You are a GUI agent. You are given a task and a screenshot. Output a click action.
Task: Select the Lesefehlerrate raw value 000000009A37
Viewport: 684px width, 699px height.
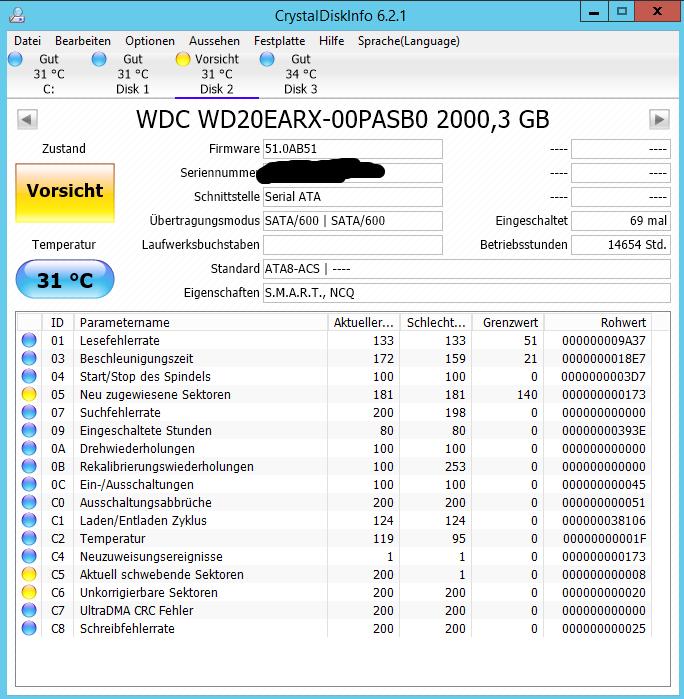coord(604,341)
